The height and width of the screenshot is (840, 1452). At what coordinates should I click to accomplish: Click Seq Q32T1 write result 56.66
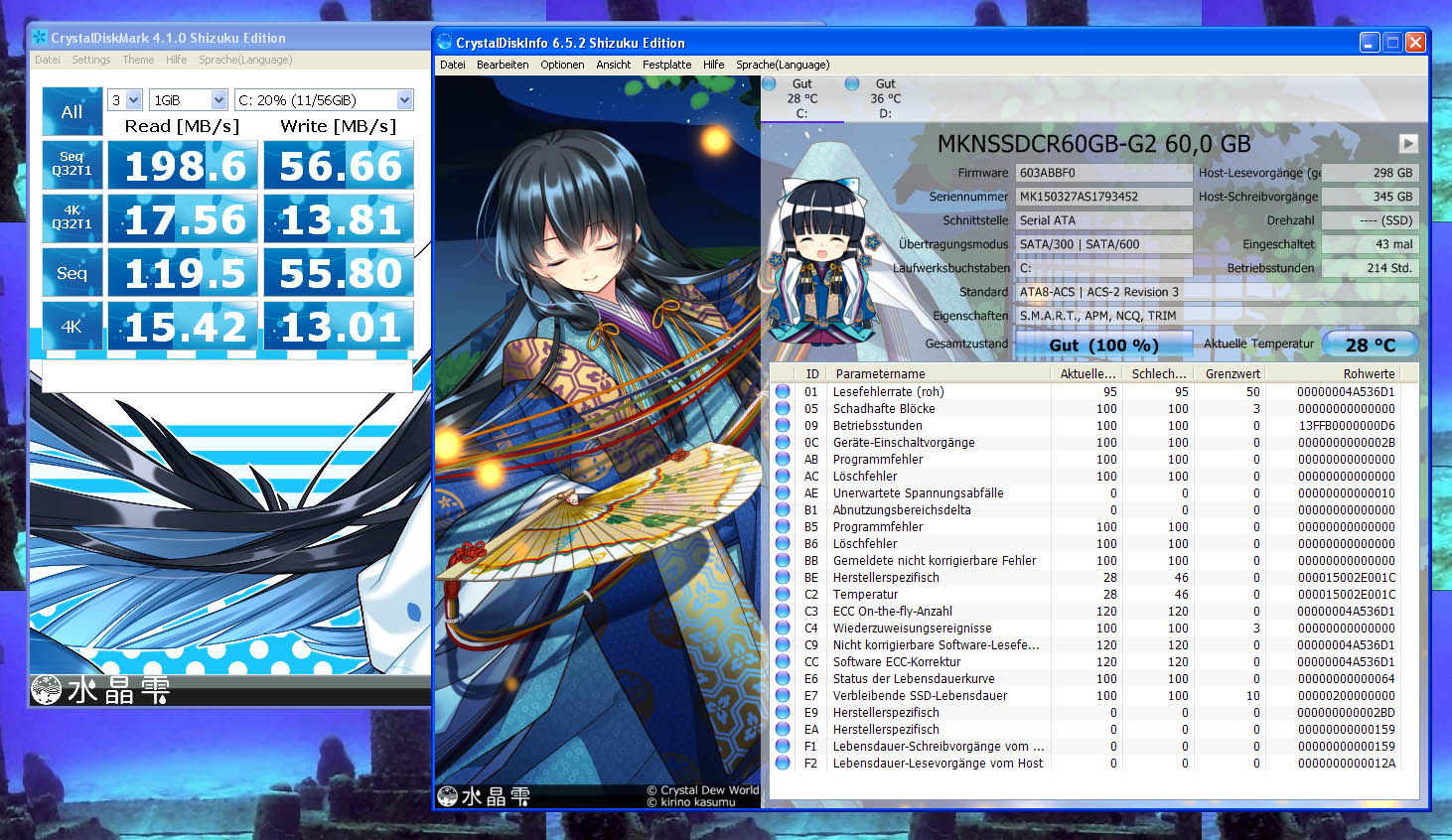tap(339, 165)
